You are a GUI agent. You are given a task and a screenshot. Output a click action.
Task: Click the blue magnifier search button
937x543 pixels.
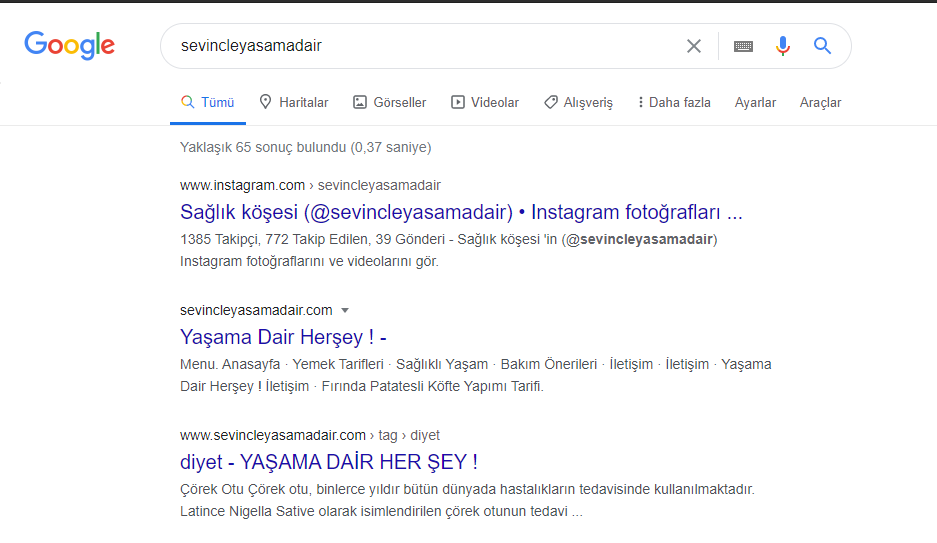822,45
